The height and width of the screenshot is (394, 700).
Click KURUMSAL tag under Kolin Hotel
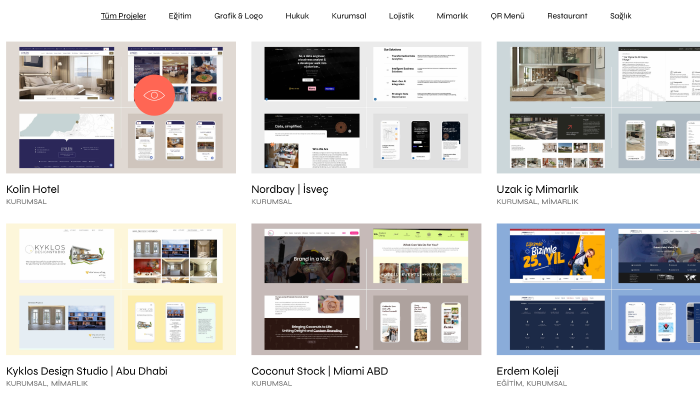tap(26, 202)
